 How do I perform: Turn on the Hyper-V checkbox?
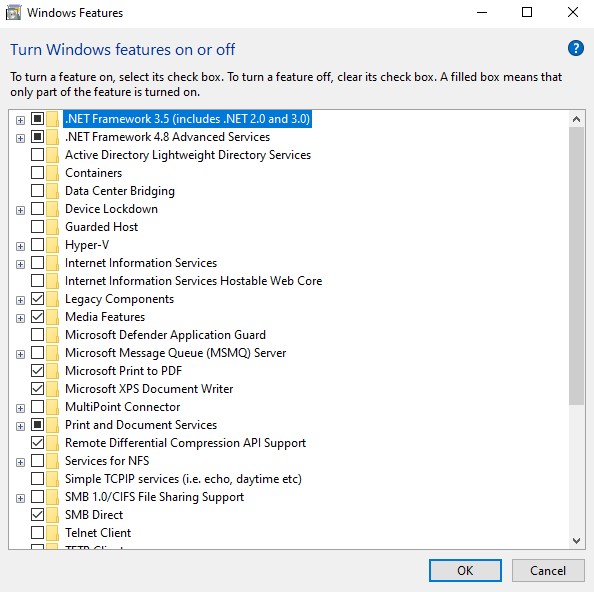tap(38, 244)
